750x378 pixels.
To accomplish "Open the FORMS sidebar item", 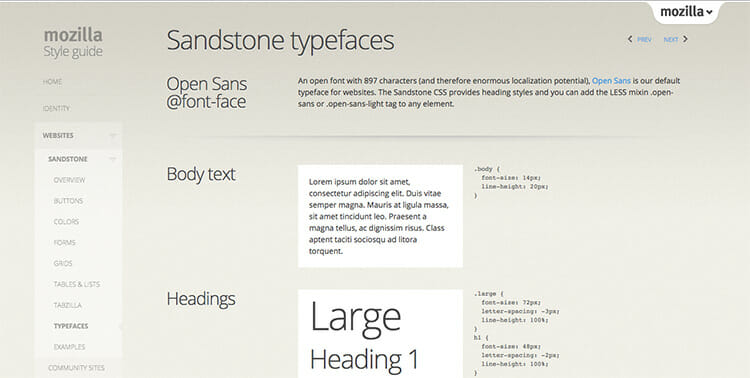I will 65,243.
